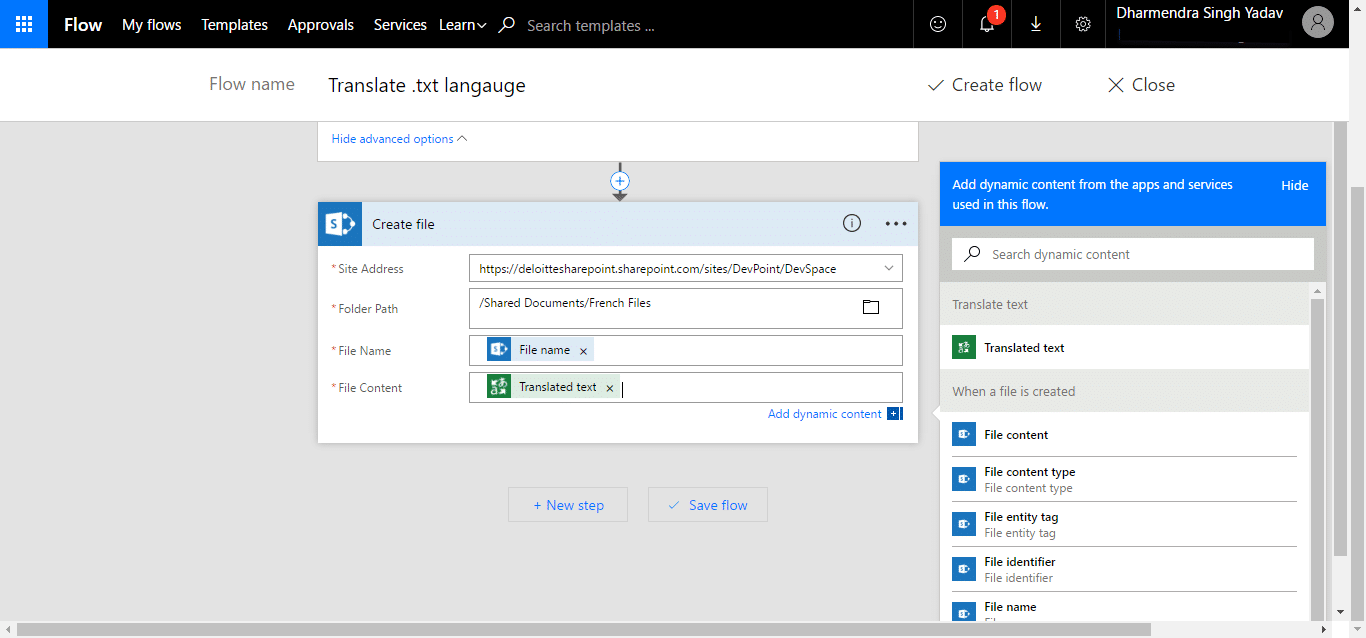
Task: Click the download arrow icon
Action: (x=1036, y=25)
